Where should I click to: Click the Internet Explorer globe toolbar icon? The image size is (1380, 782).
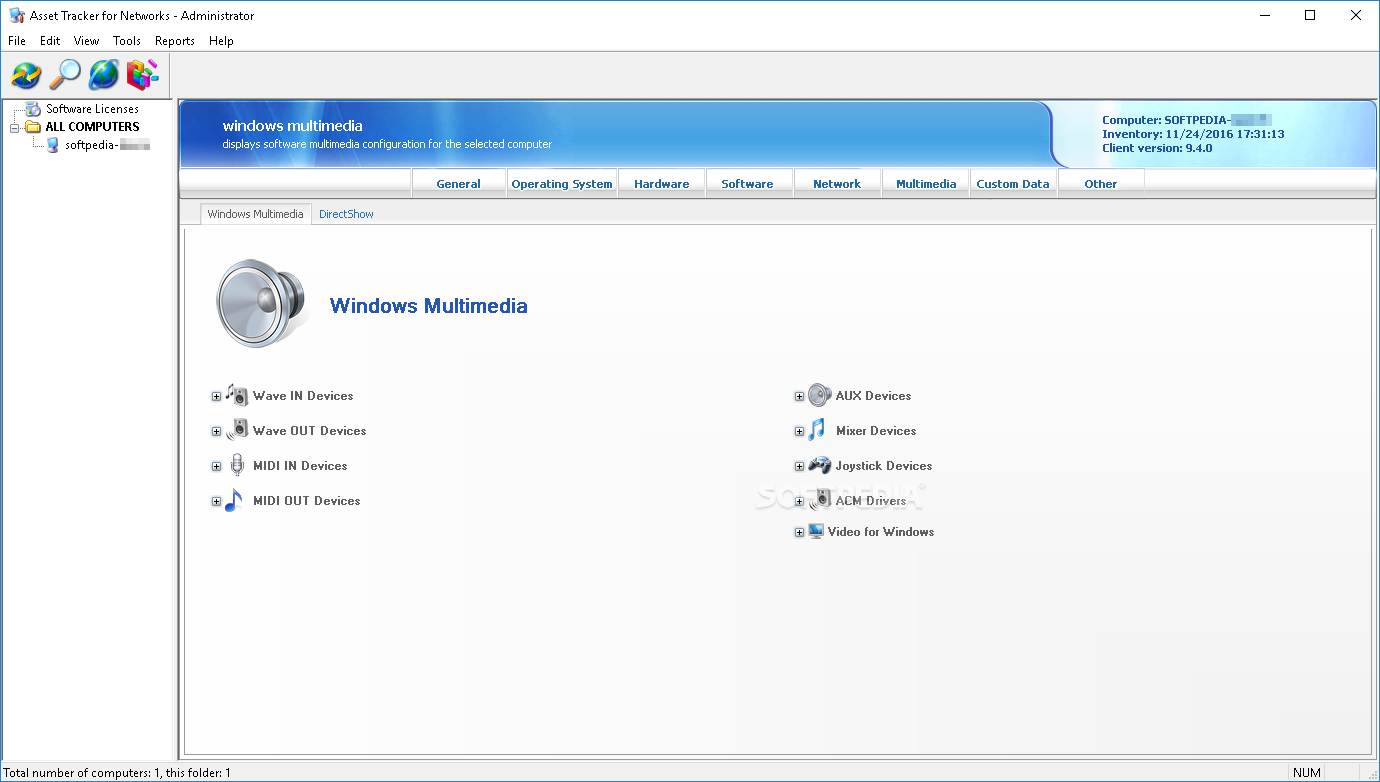click(x=104, y=75)
